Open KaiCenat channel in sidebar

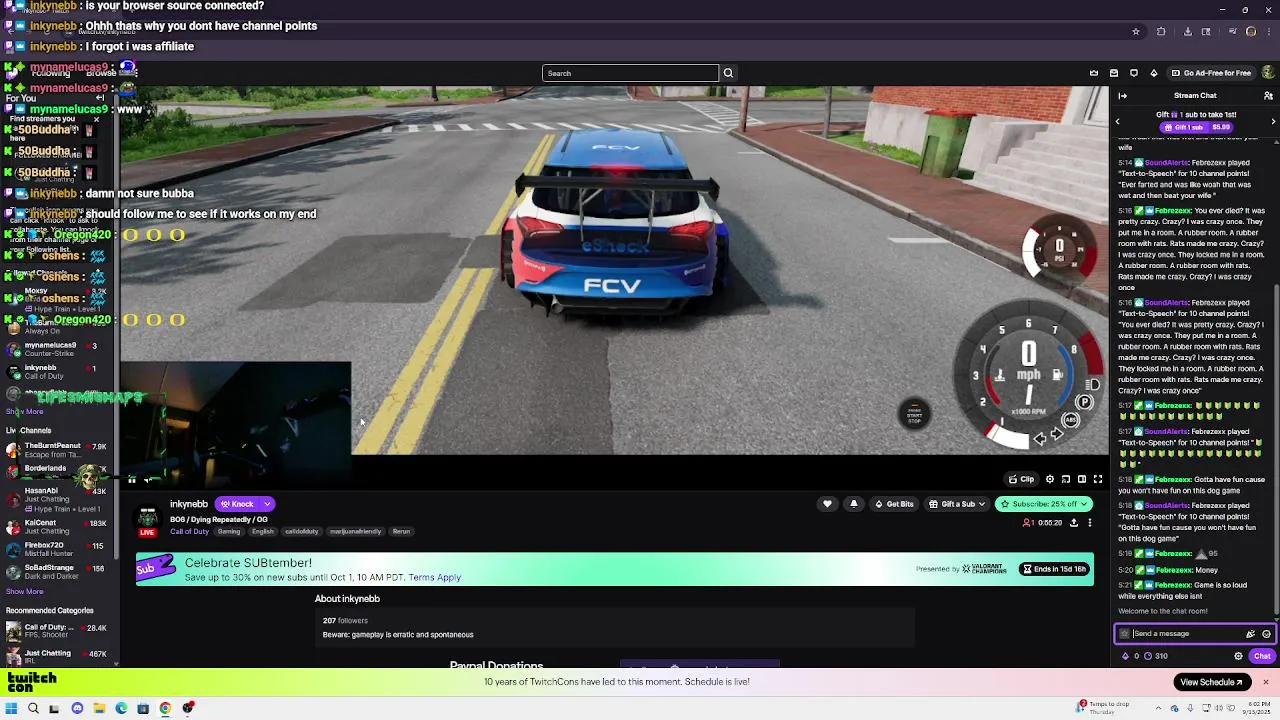[x=58, y=527]
